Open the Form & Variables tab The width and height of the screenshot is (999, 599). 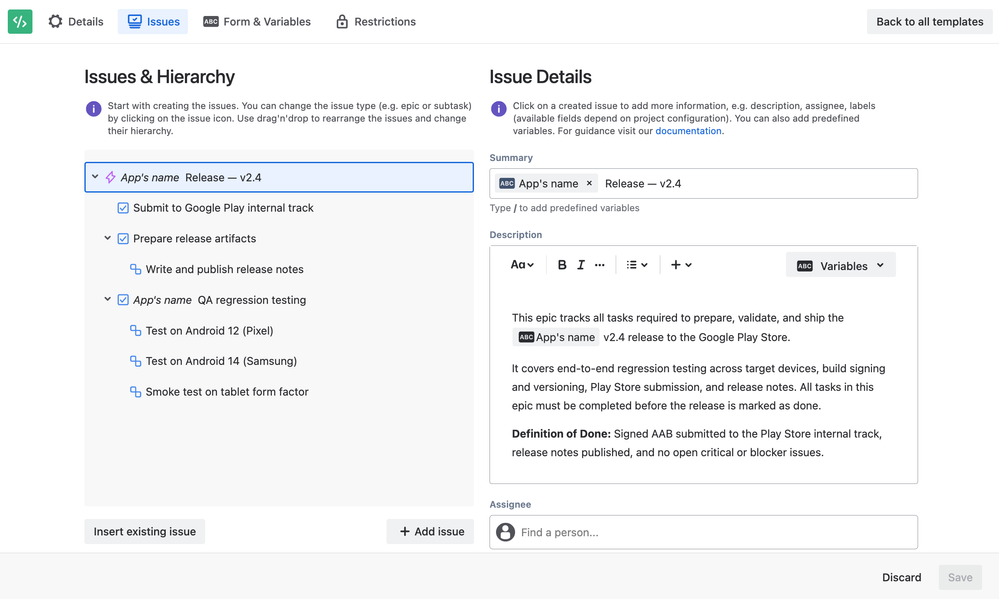257,22
